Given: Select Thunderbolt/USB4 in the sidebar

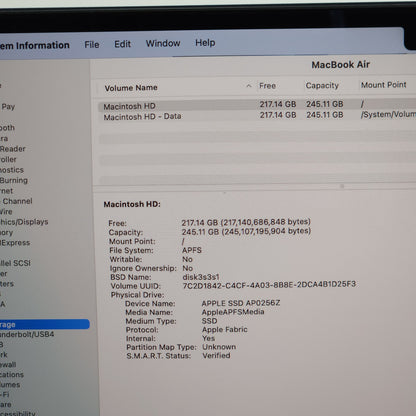Looking at the screenshot, I should (x=27, y=334).
